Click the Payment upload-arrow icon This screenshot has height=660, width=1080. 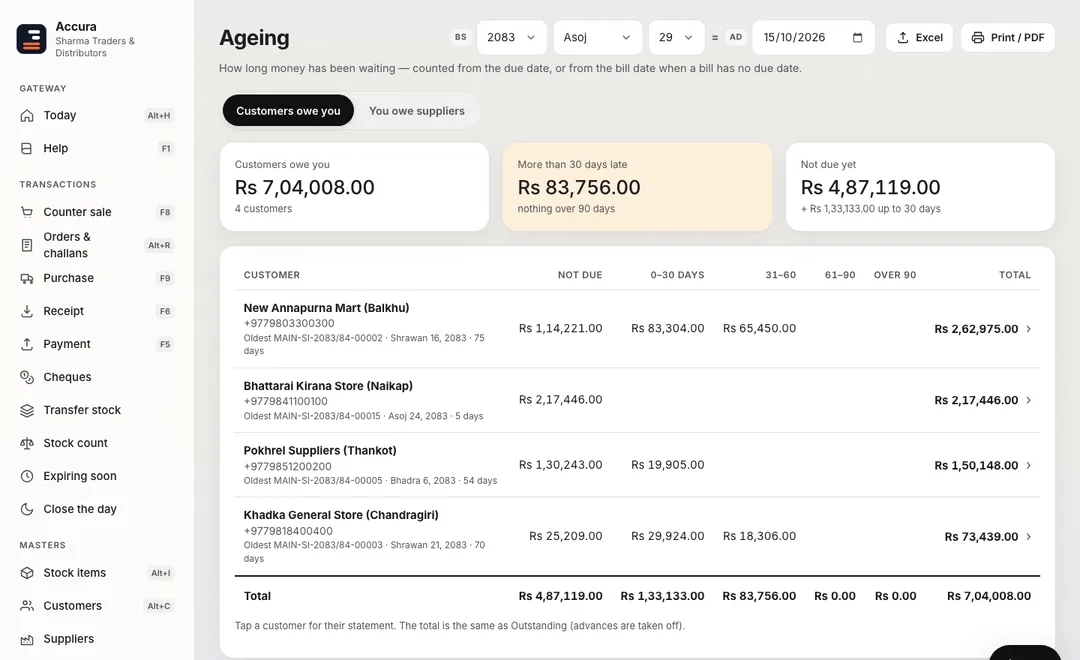[27, 344]
